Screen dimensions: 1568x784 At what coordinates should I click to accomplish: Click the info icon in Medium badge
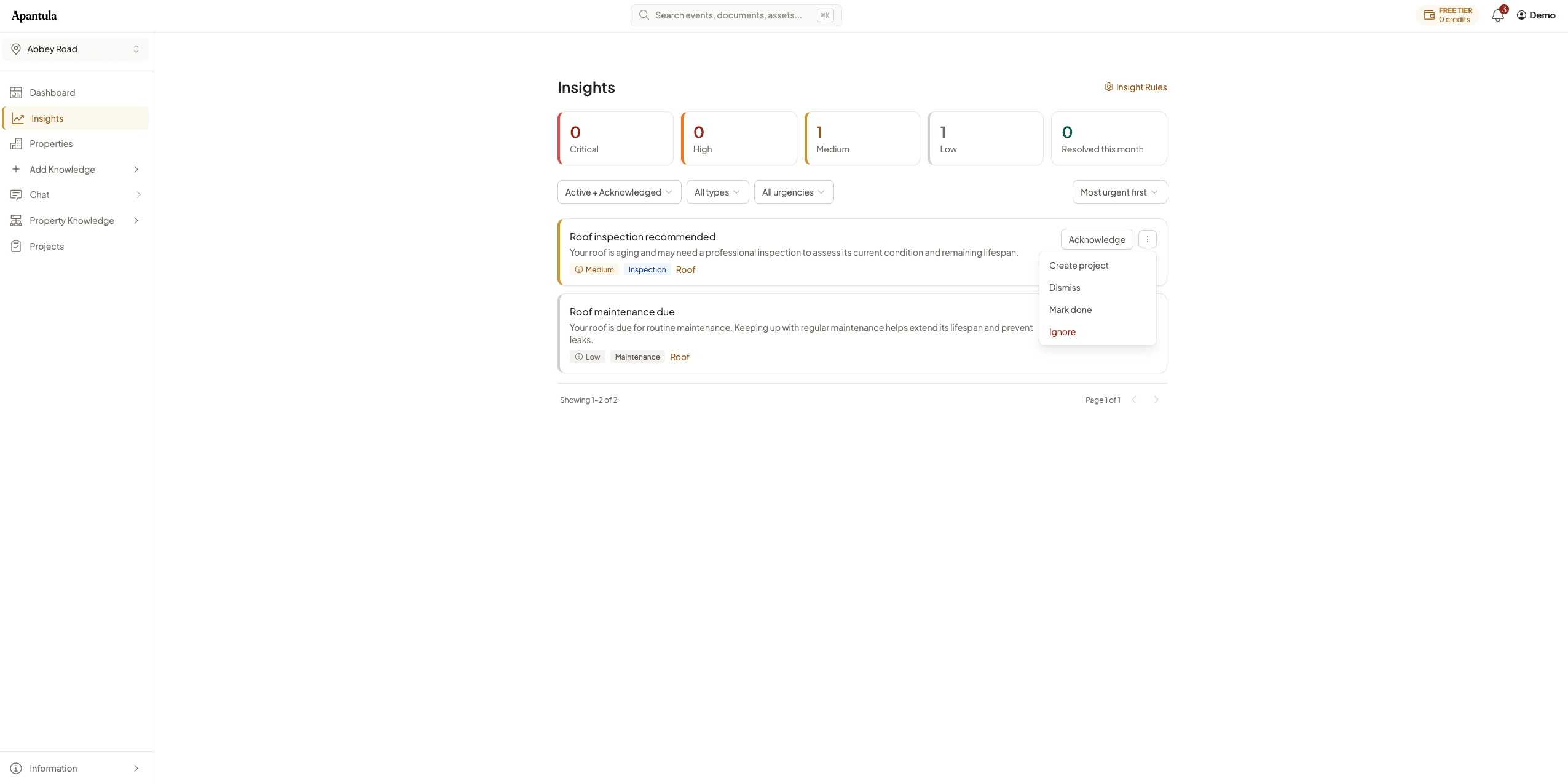[578, 269]
